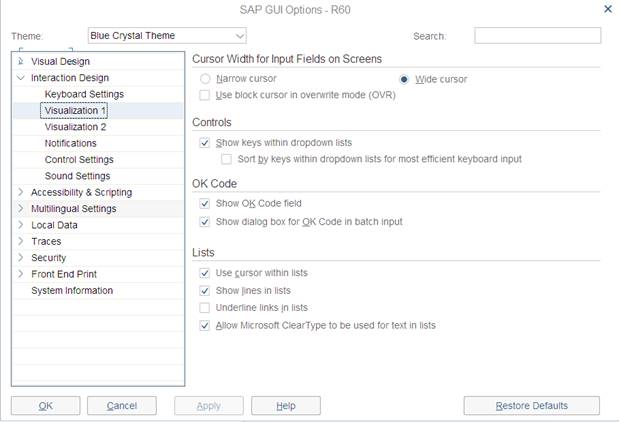
Task: Choose the Wide cursor radio button
Action: 404,79
